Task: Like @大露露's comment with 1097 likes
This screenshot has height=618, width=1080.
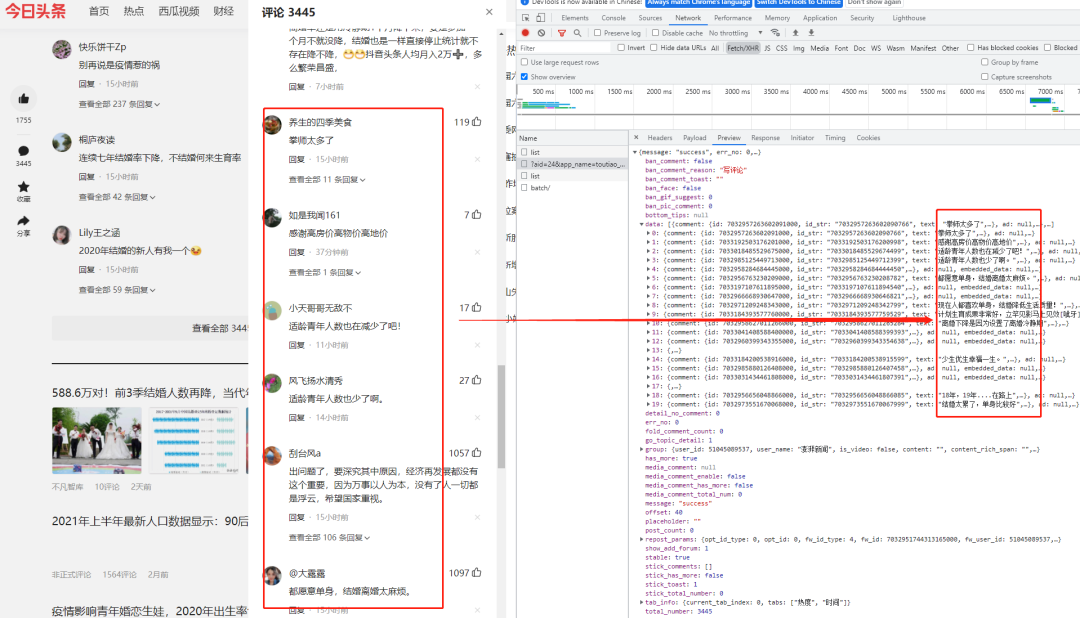Action: (477, 573)
